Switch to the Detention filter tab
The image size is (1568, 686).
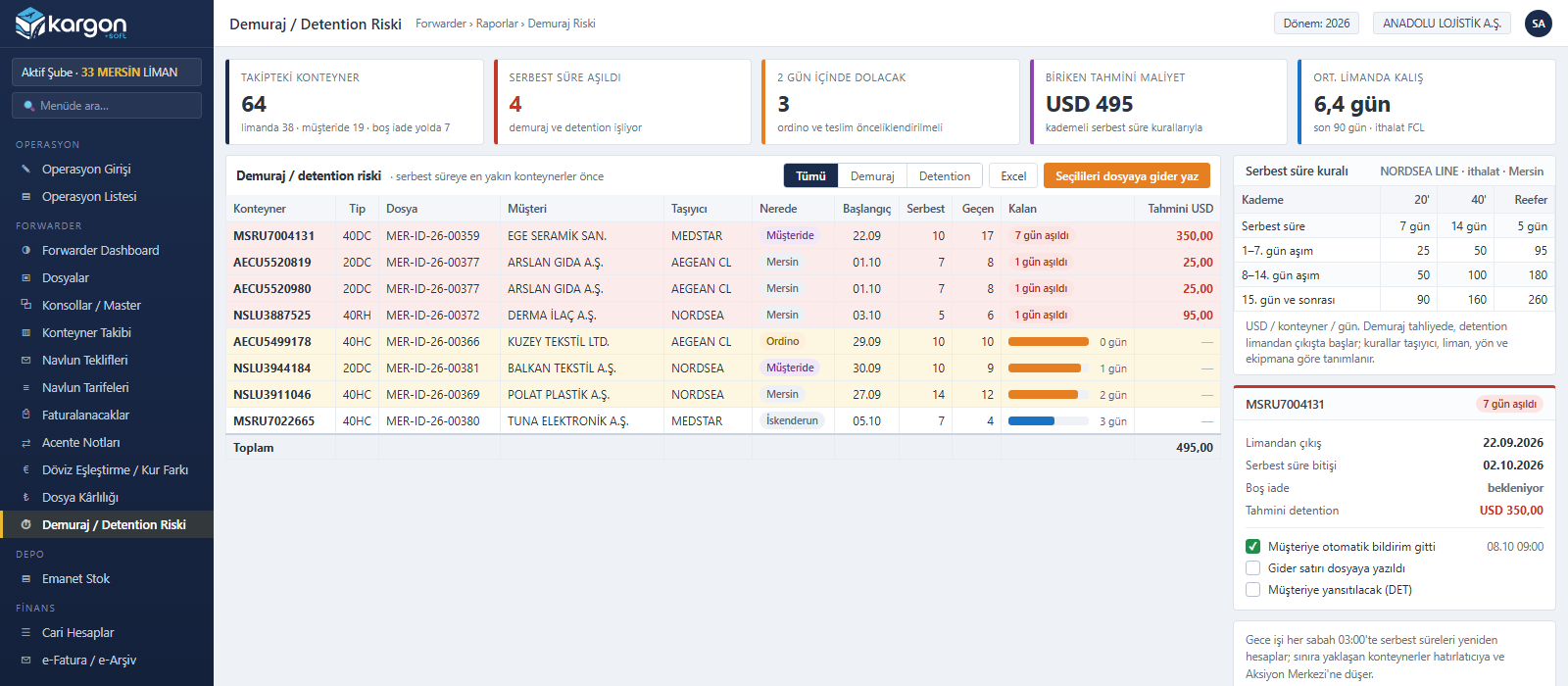coord(945,176)
